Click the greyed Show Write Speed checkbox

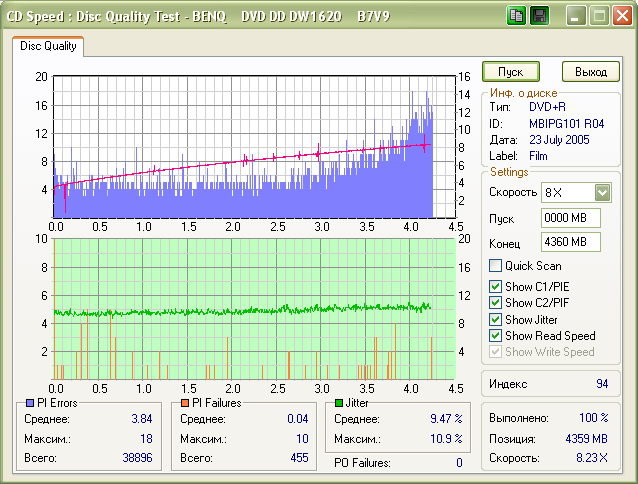[495, 351]
